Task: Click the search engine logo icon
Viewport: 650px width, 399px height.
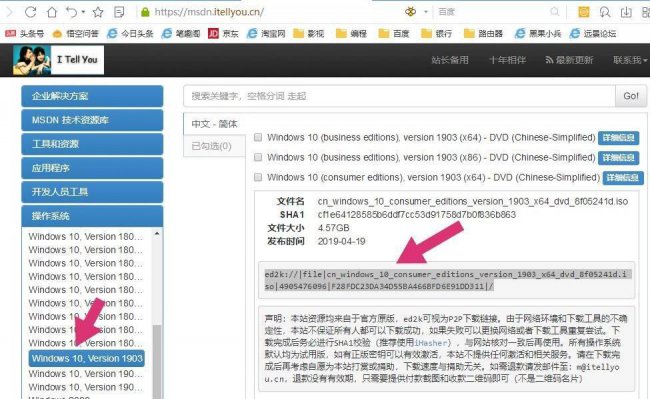Action: (410, 12)
